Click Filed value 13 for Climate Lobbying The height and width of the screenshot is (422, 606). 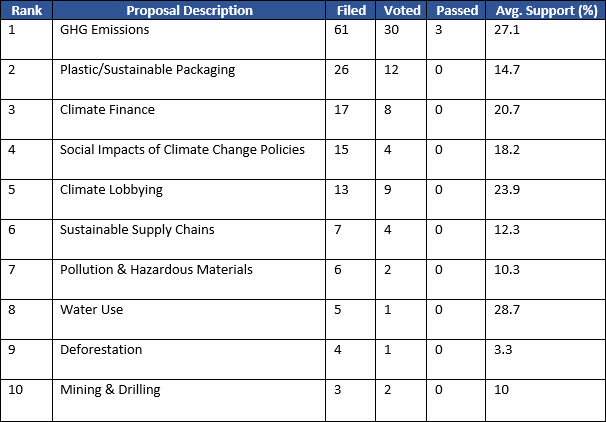[x=341, y=190]
